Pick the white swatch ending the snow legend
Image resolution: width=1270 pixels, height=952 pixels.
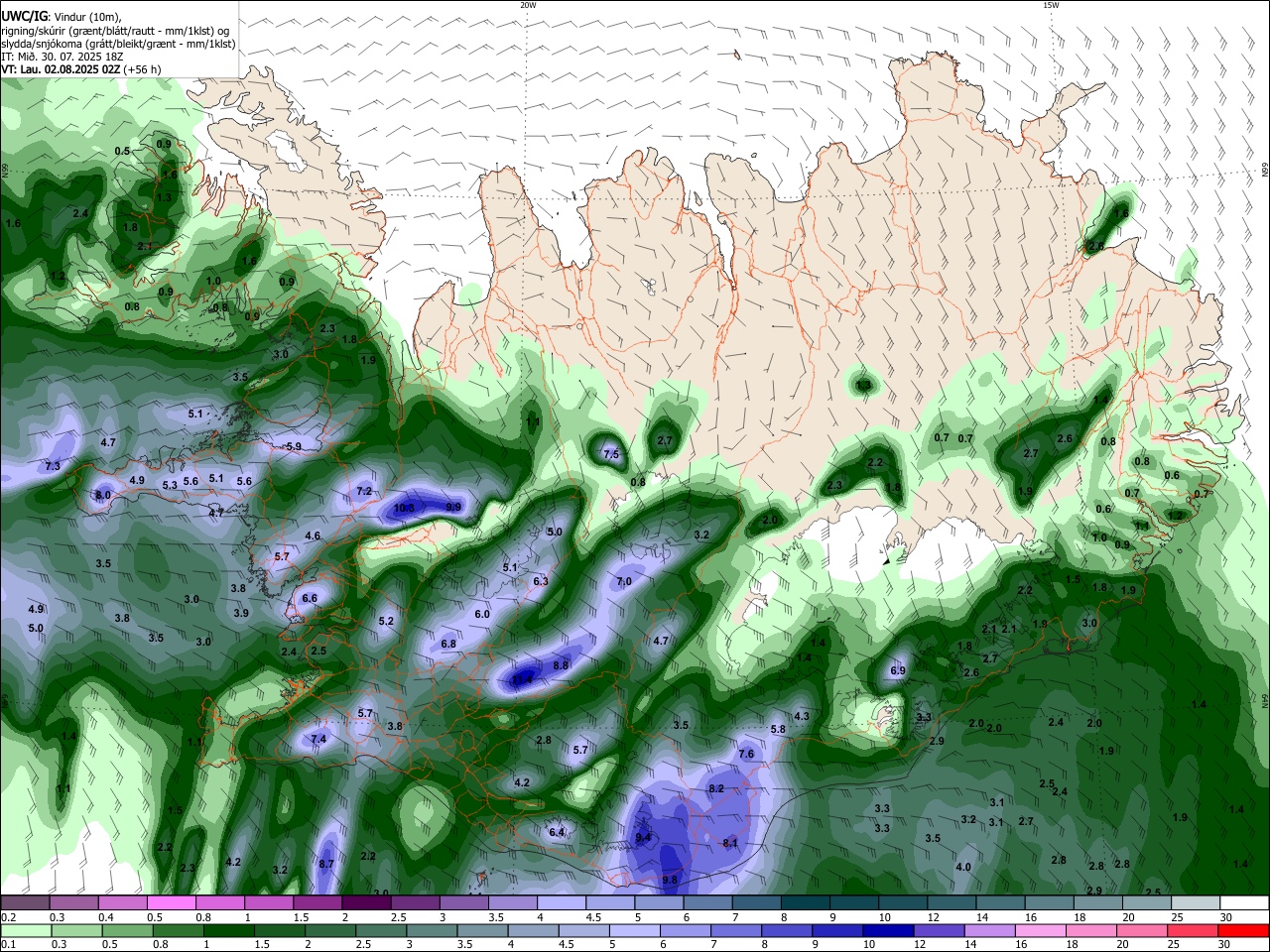pos(1244,903)
